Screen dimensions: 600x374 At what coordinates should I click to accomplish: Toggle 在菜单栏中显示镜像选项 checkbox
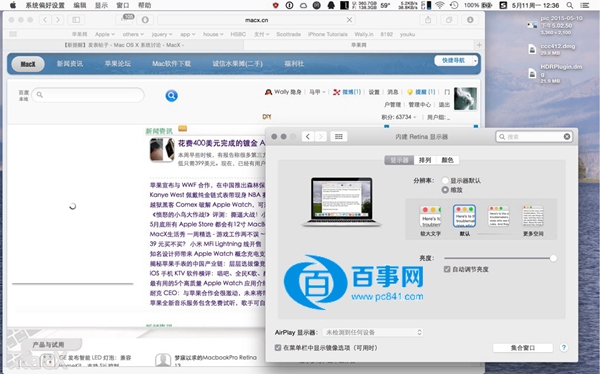click(278, 348)
